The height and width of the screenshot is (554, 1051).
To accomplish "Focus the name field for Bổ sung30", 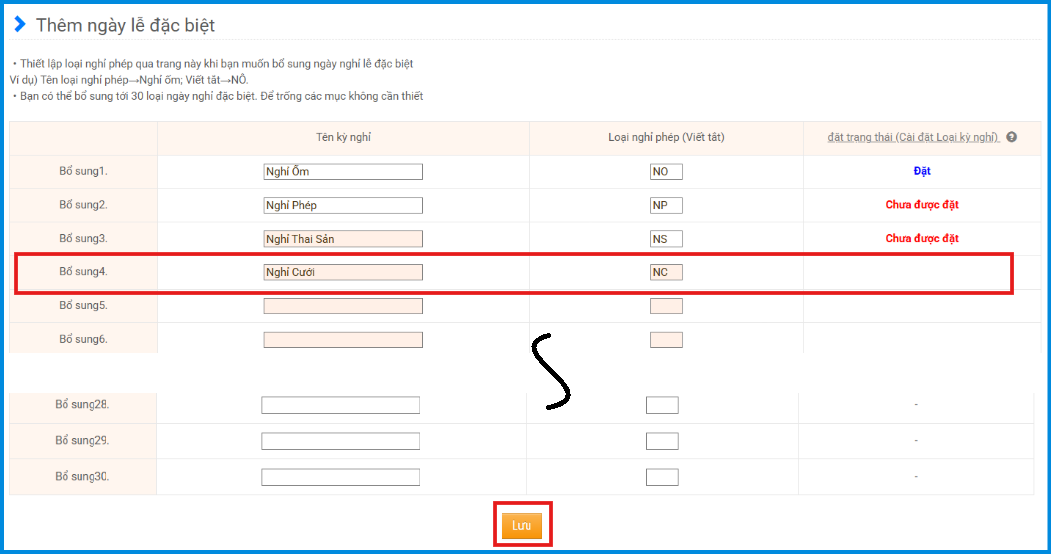I will [340, 477].
